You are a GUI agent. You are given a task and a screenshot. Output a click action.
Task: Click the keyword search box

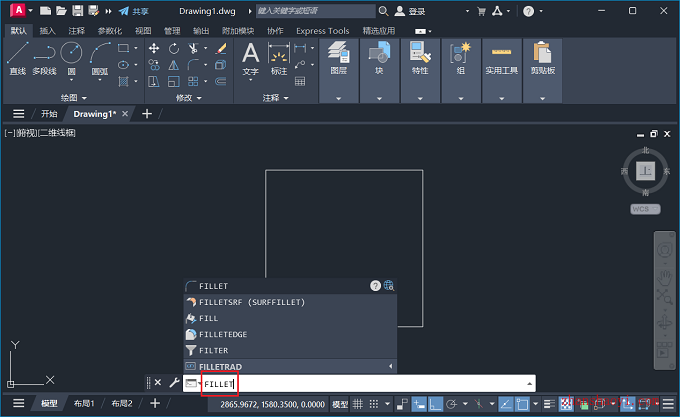pos(315,11)
